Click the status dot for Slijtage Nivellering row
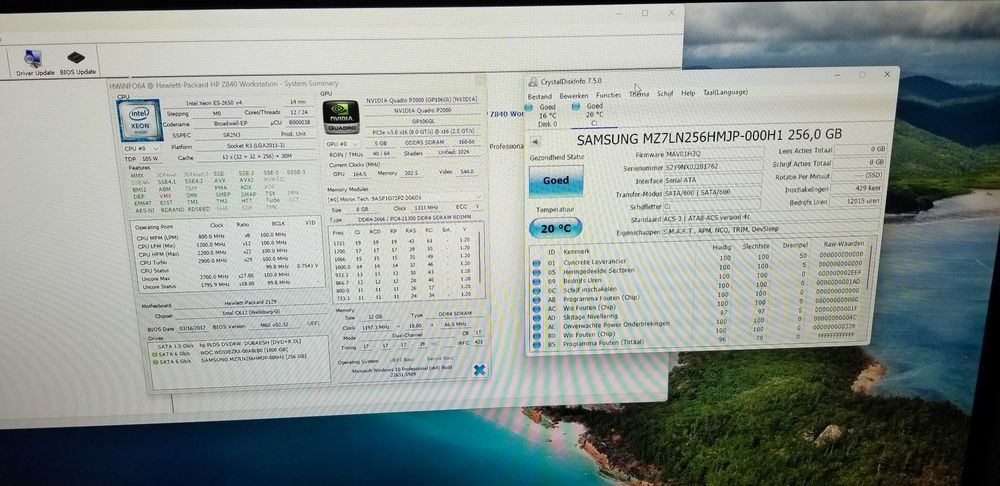The image size is (1000, 486). click(x=536, y=318)
